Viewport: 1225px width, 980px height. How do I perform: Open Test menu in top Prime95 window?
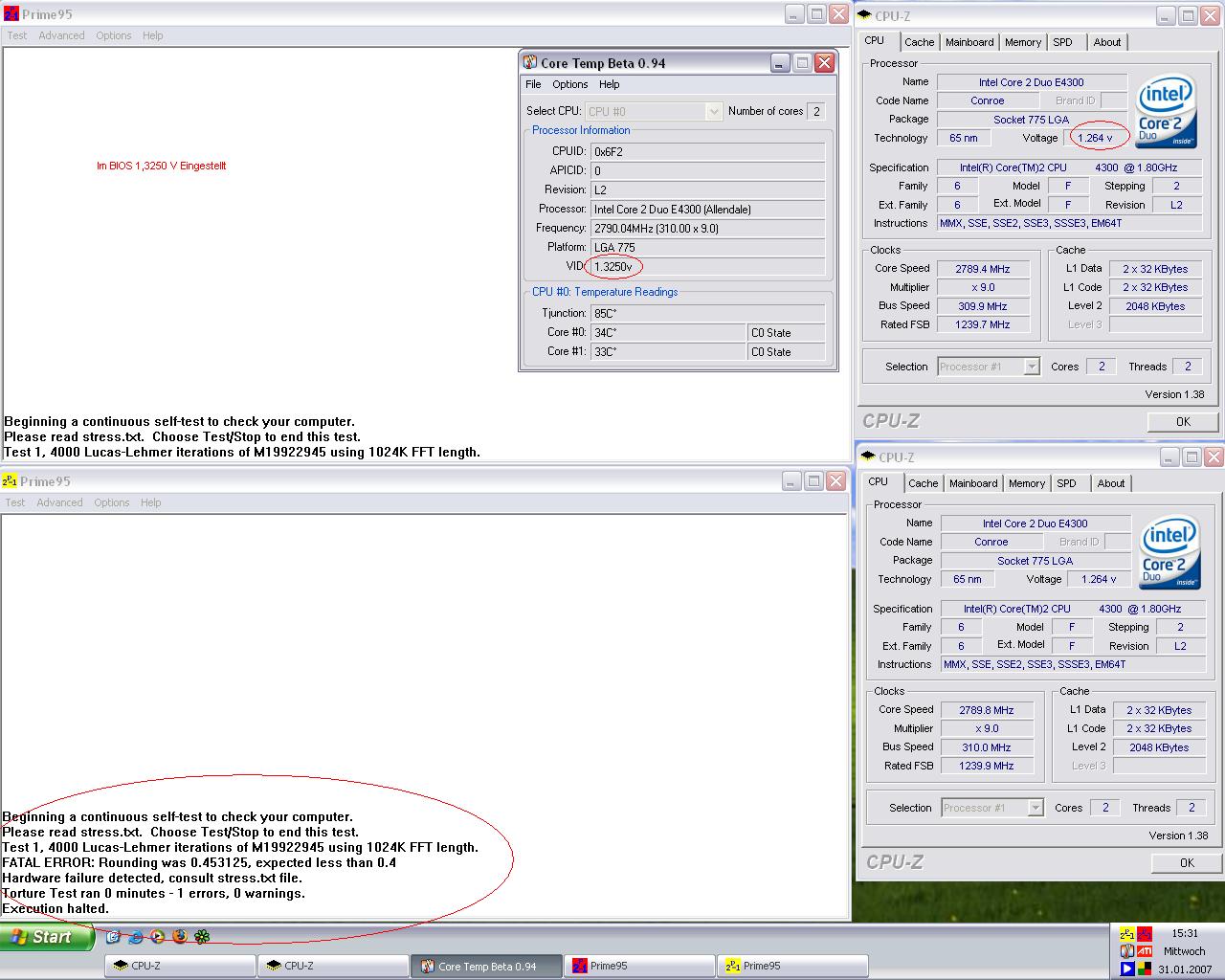17,35
